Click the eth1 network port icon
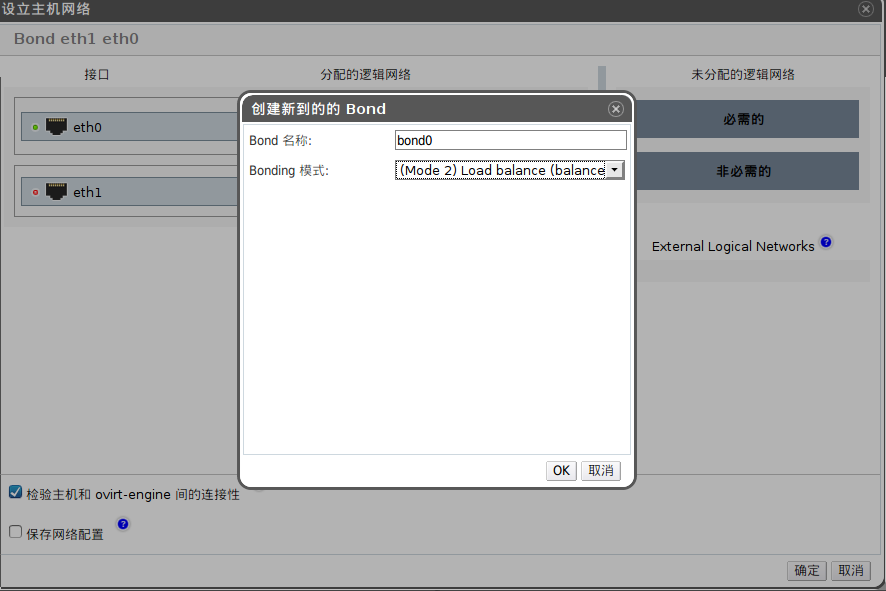The height and width of the screenshot is (591, 886). [57, 192]
